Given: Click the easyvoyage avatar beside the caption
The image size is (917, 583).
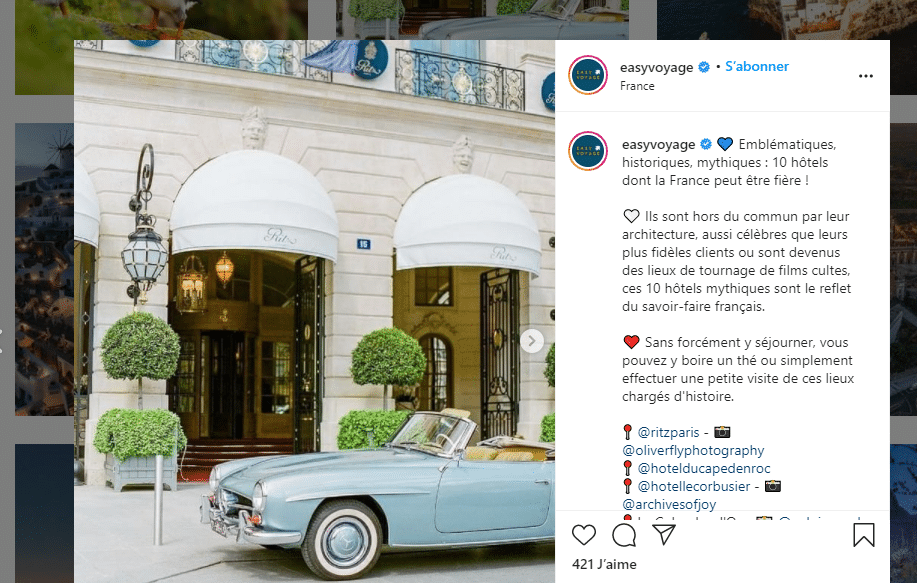Looking at the screenshot, I should click(588, 151).
